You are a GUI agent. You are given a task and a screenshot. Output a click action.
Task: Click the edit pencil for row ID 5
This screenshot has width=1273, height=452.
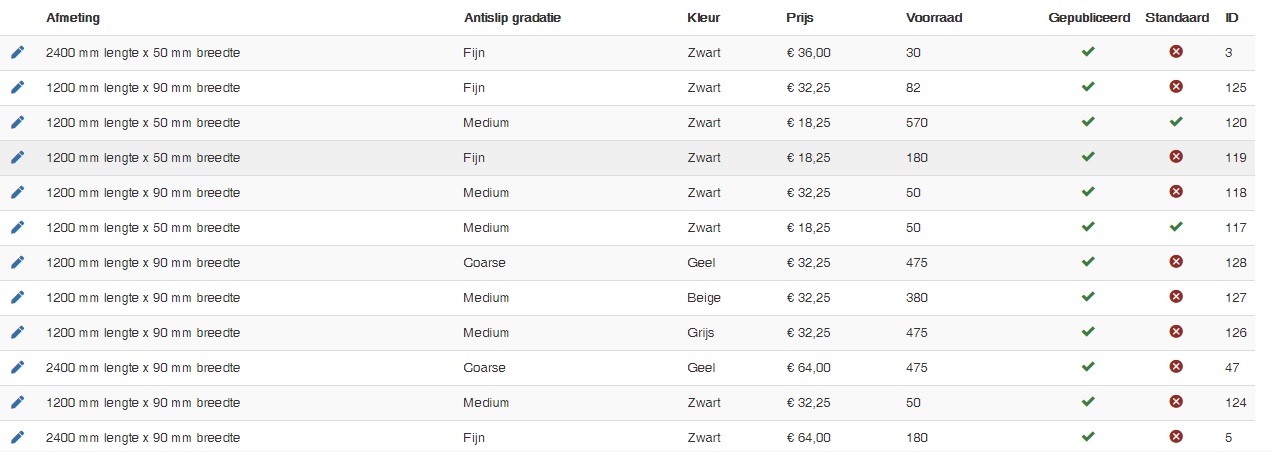[x=17, y=437]
